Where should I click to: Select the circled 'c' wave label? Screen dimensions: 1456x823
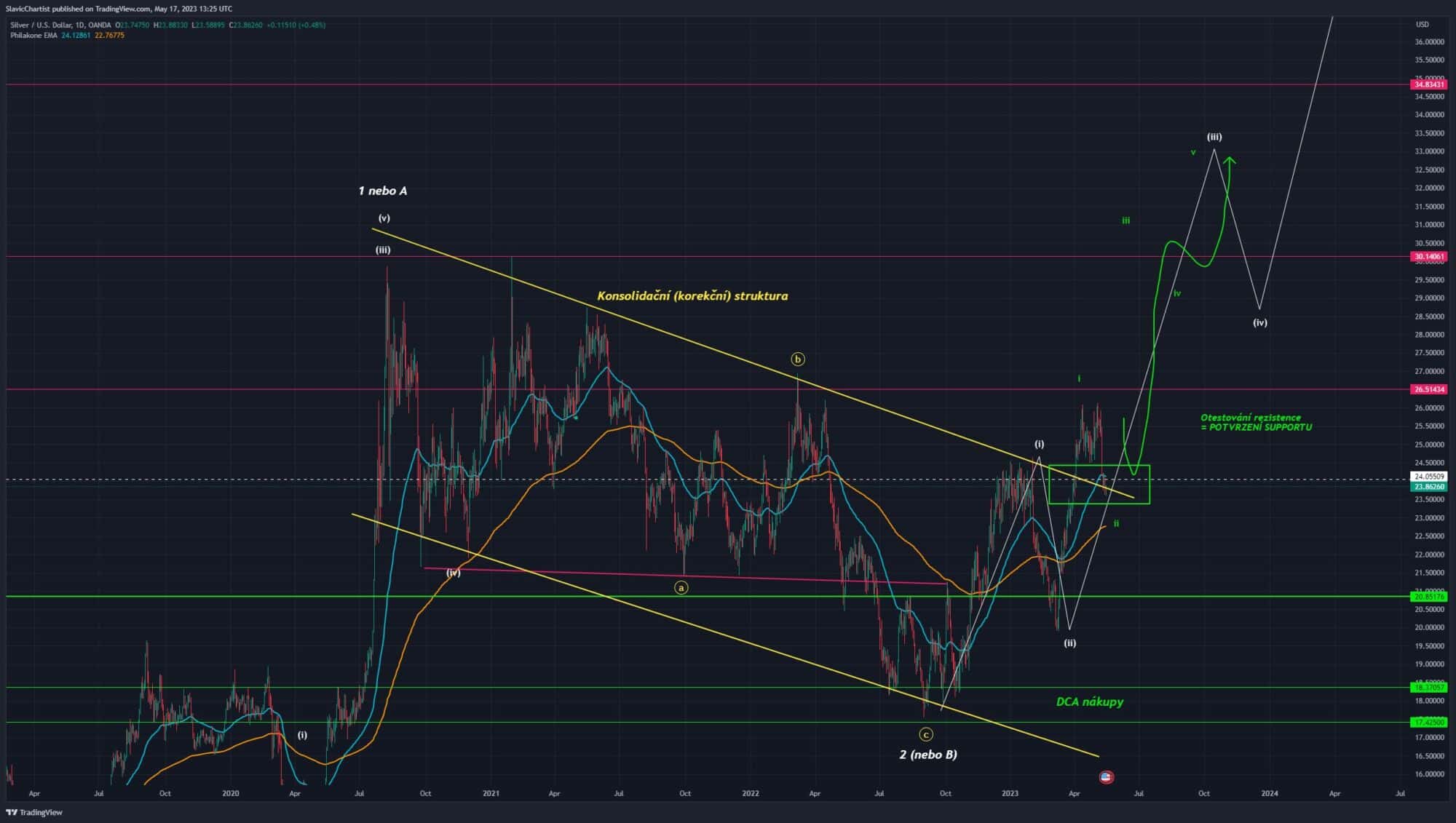click(x=925, y=734)
